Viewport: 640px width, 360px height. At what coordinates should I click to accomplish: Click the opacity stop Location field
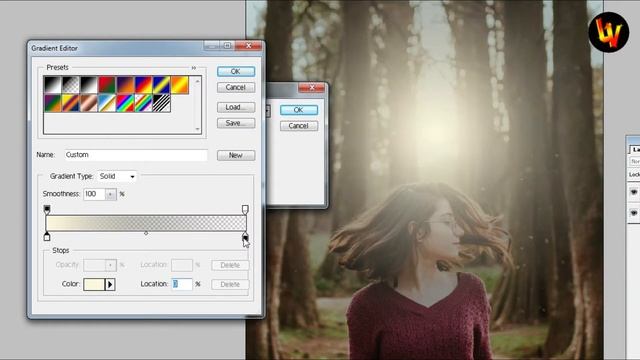coord(182,265)
